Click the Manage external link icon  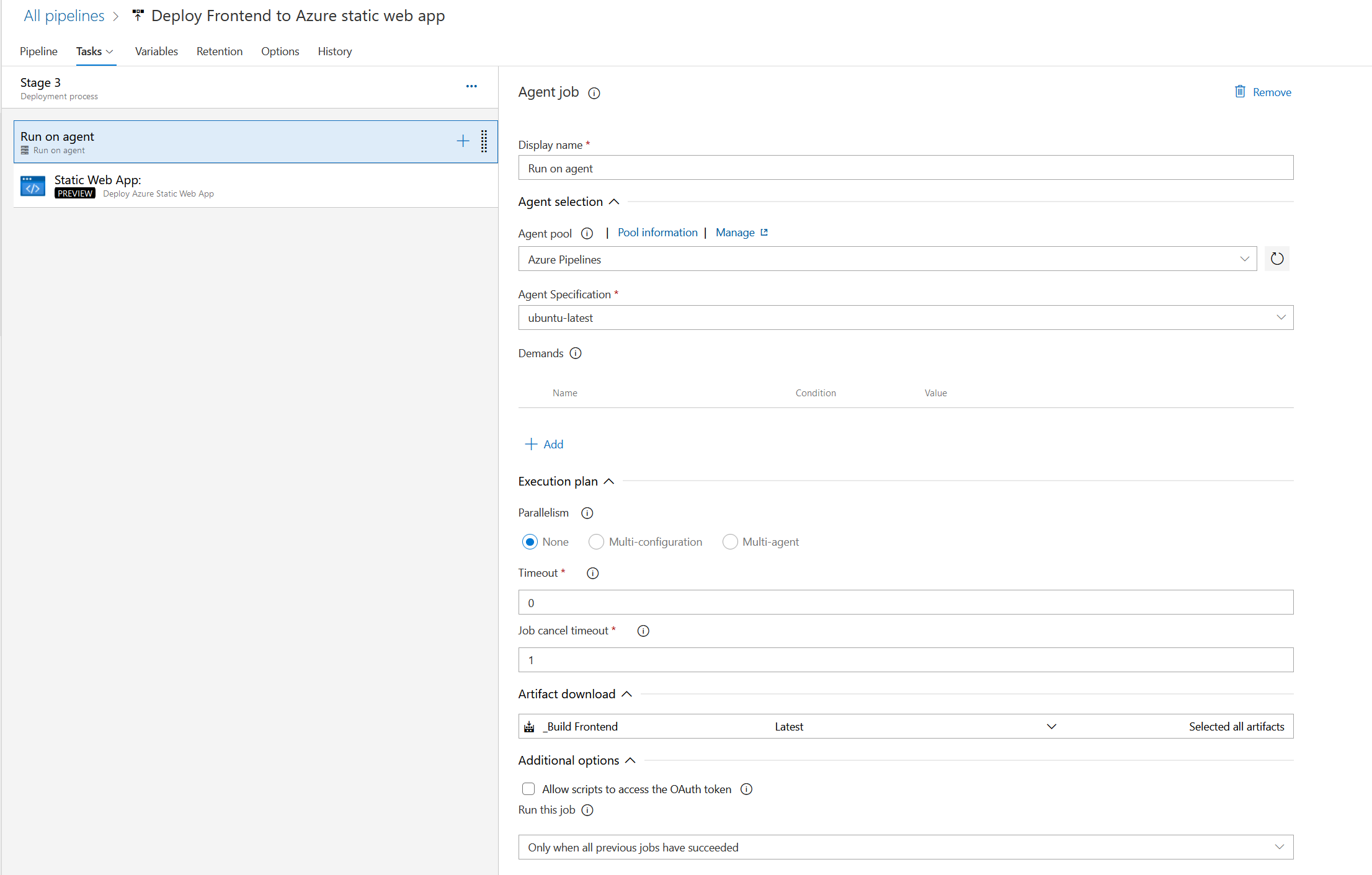pos(761,232)
